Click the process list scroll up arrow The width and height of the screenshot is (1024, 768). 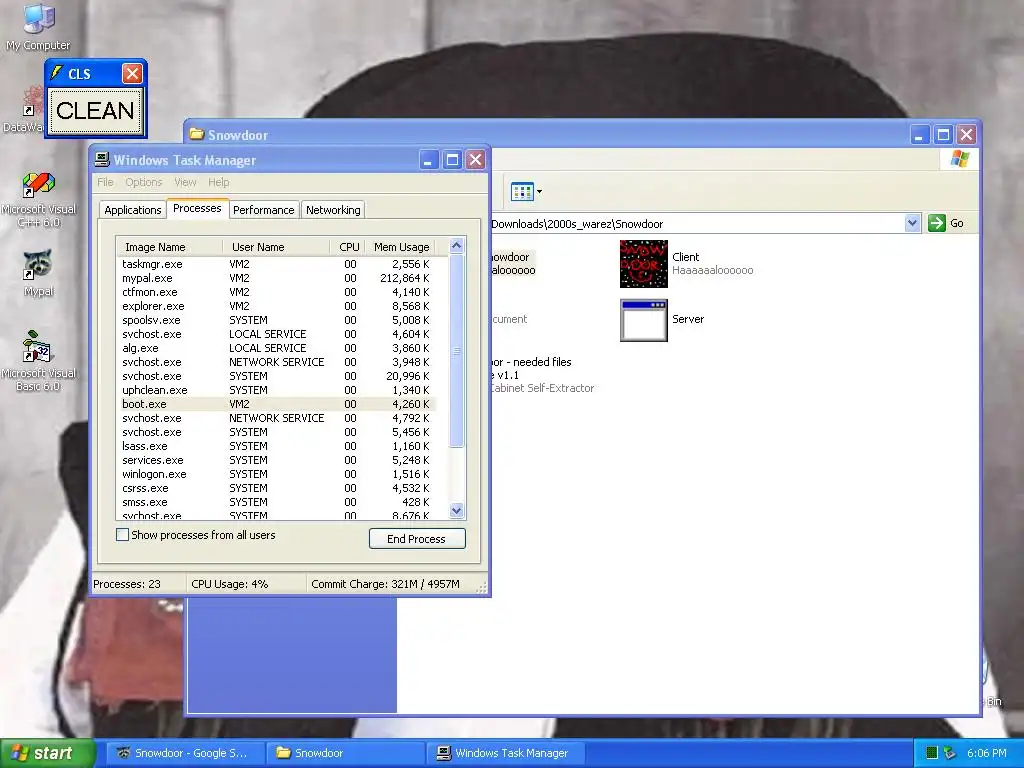point(456,246)
